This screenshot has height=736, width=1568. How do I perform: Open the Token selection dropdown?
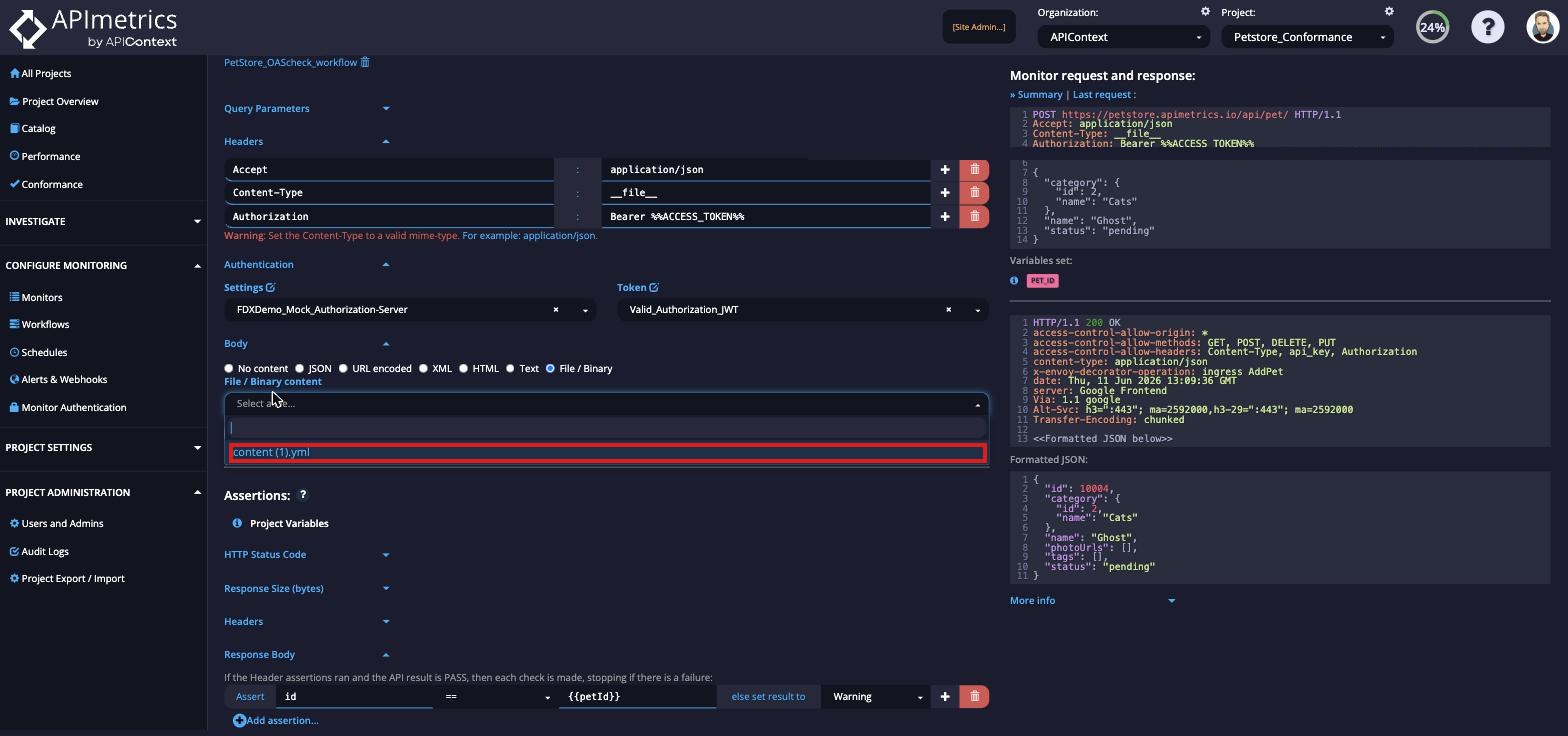[x=978, y=311]
